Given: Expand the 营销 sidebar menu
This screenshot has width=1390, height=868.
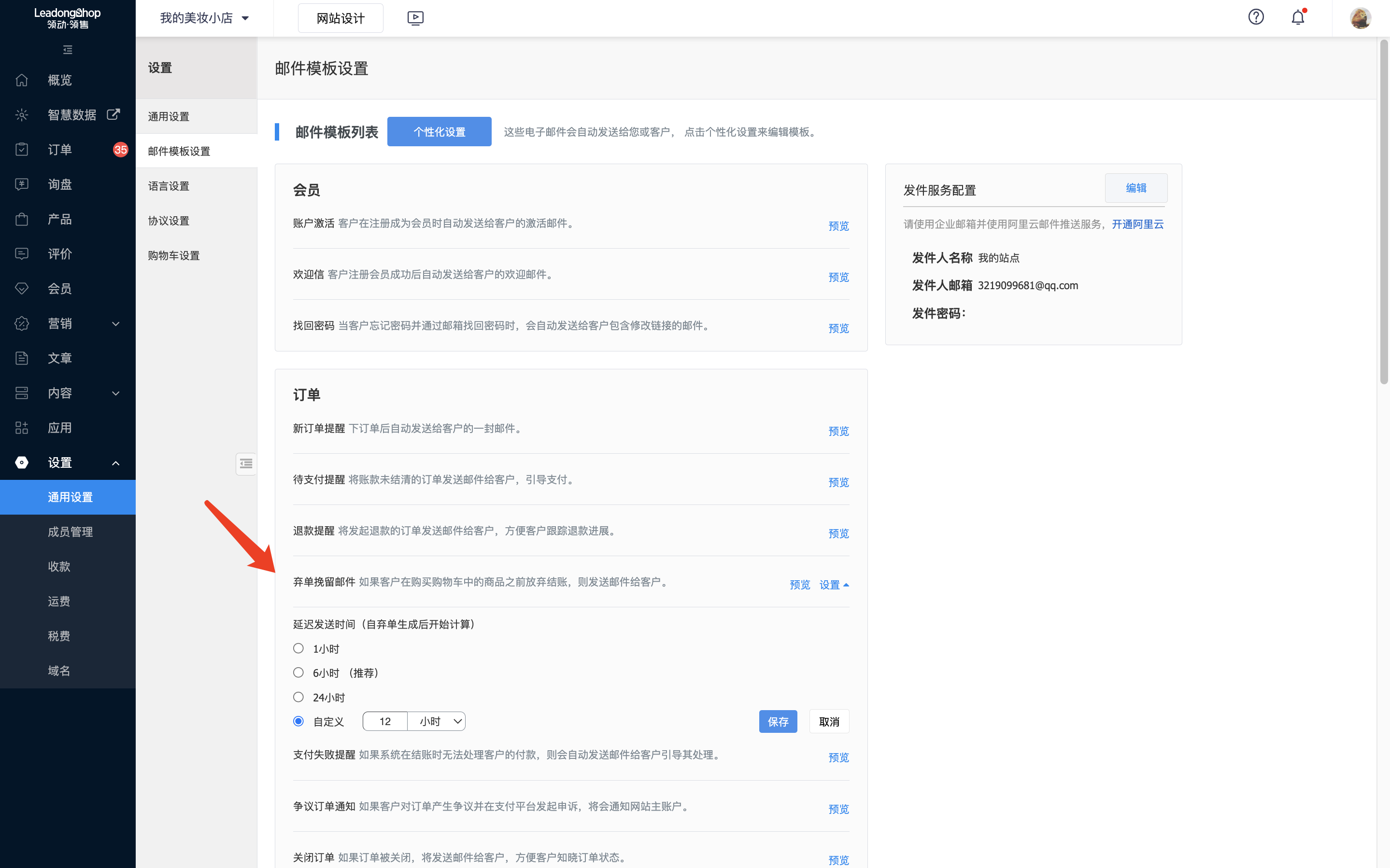Looking at the screenshot, I should [x=60, y=323].
